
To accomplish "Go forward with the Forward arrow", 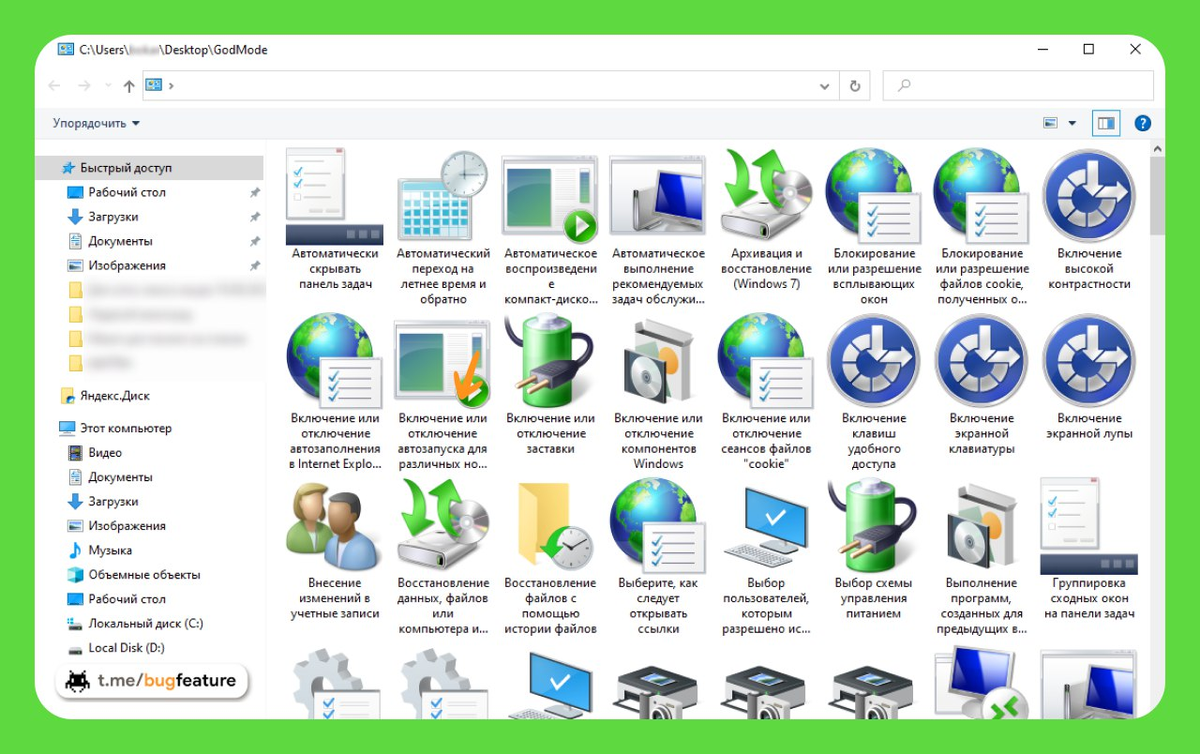I will (x=84, y=86).
